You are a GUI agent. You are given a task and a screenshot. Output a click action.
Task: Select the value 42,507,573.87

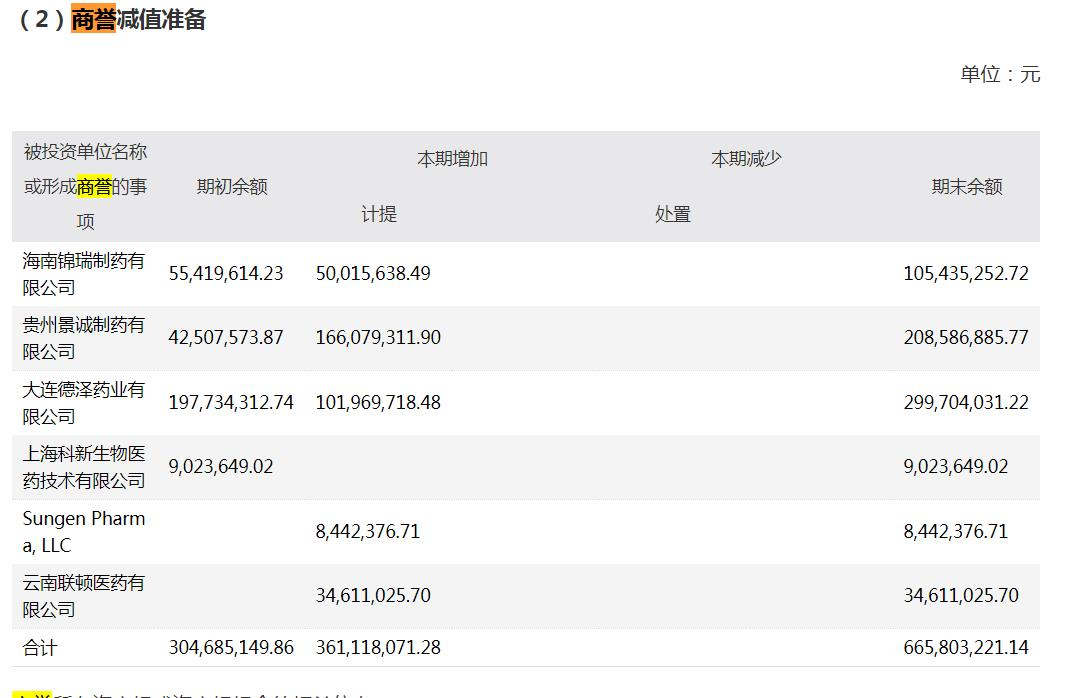[226, 338]
